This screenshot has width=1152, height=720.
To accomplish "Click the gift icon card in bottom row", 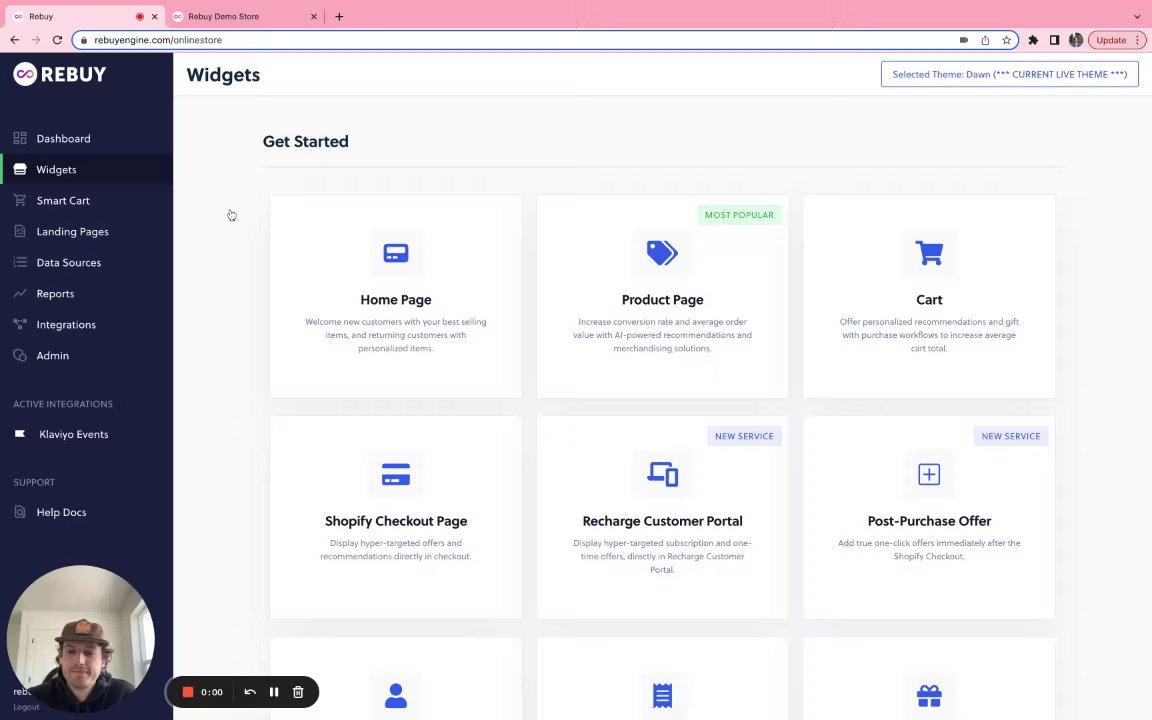I will pos(929,696).
